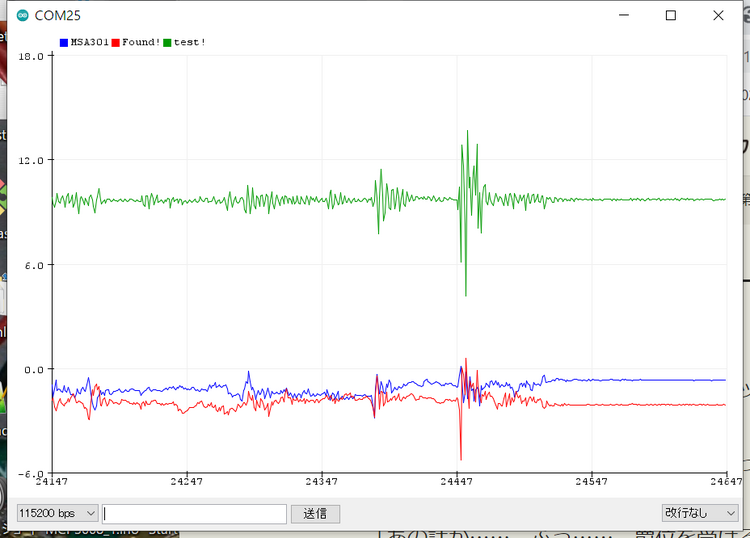
Task: Click the red Found! legend swatch
Action: (116, 42)
